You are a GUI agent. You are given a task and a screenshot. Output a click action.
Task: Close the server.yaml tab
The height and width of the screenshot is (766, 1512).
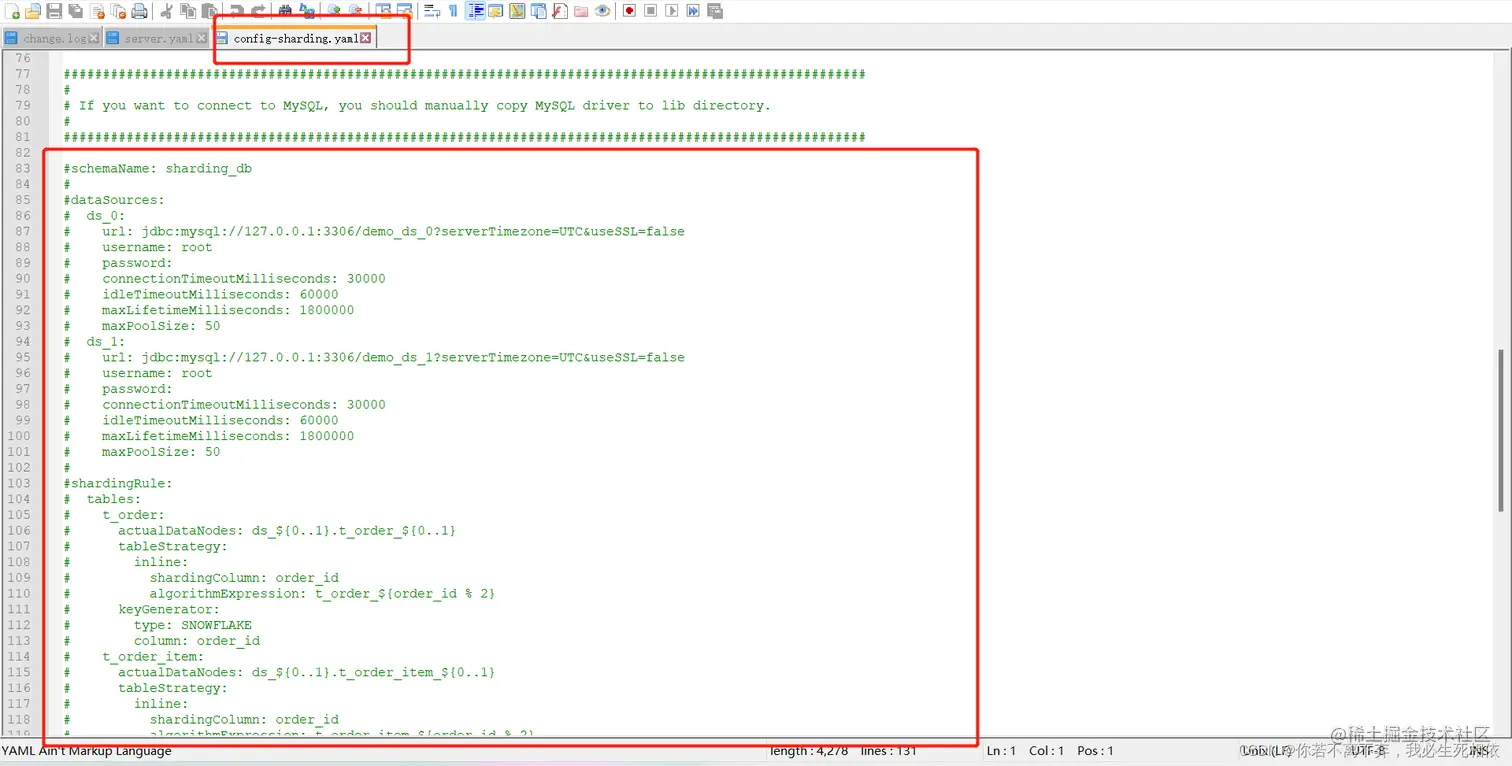(x=201, y=38)
